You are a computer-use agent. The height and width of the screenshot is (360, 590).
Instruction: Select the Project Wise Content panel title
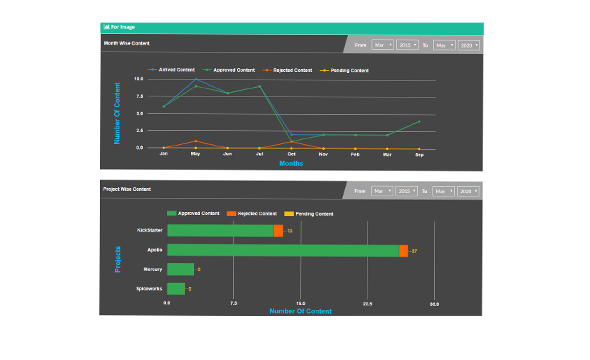pyautogui.click(x=127, y=189)
